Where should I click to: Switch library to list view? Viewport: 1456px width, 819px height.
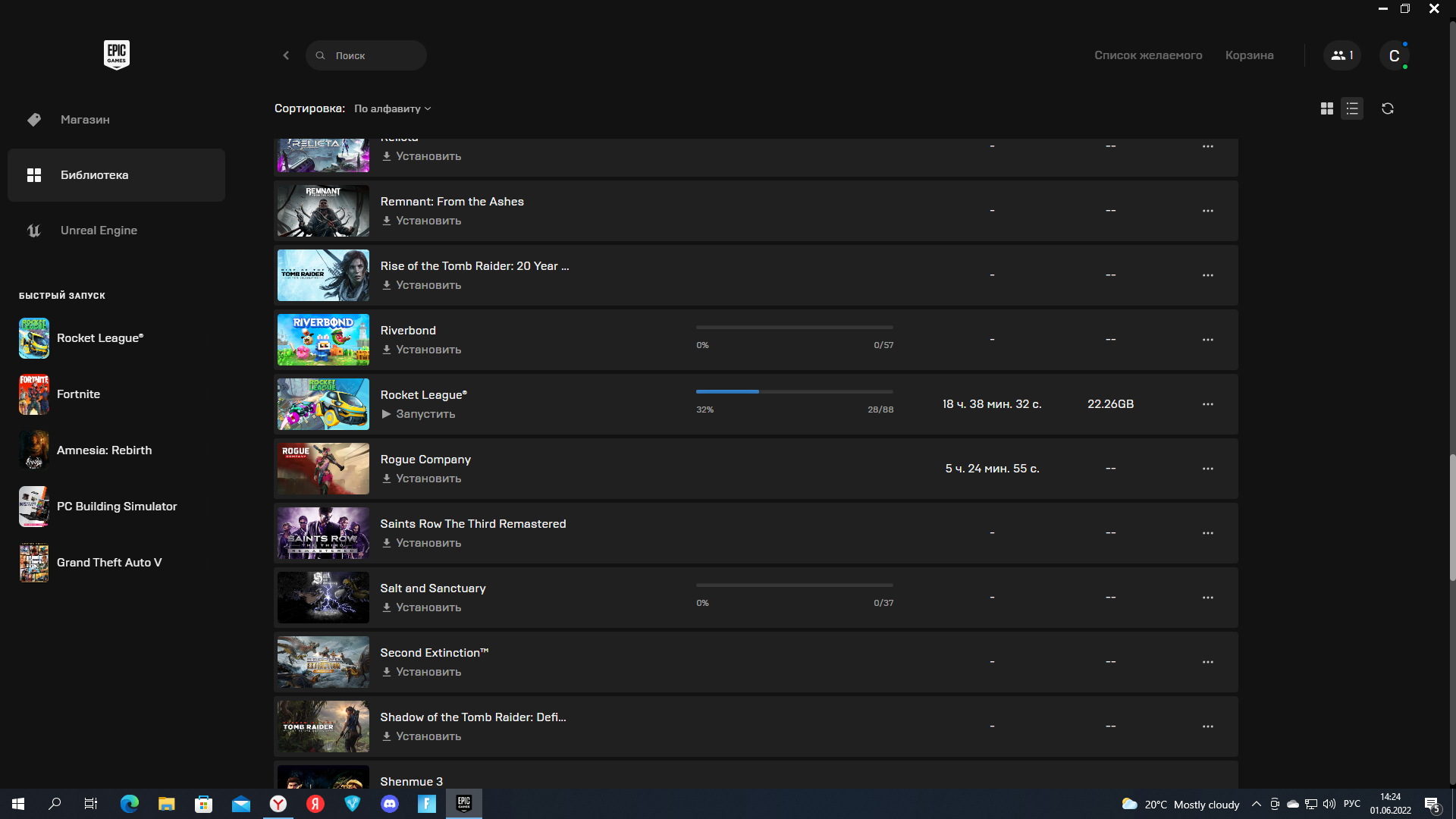point(1352,108)
